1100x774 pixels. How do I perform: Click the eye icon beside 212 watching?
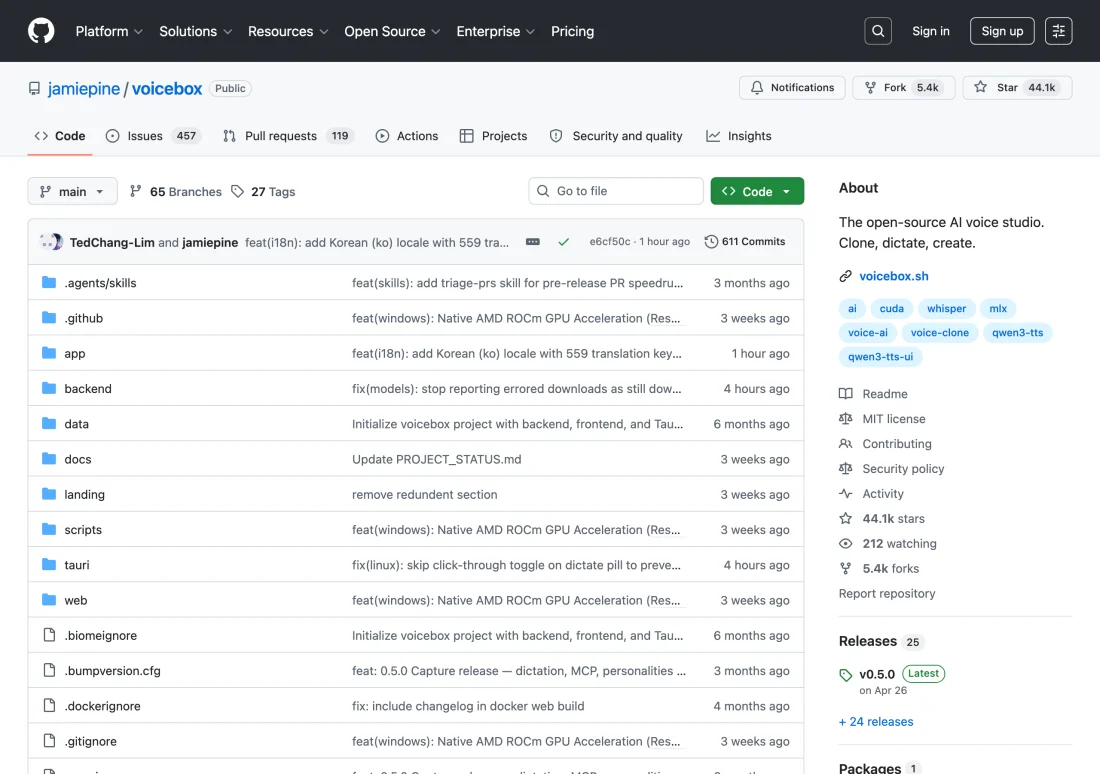(845, 544)
